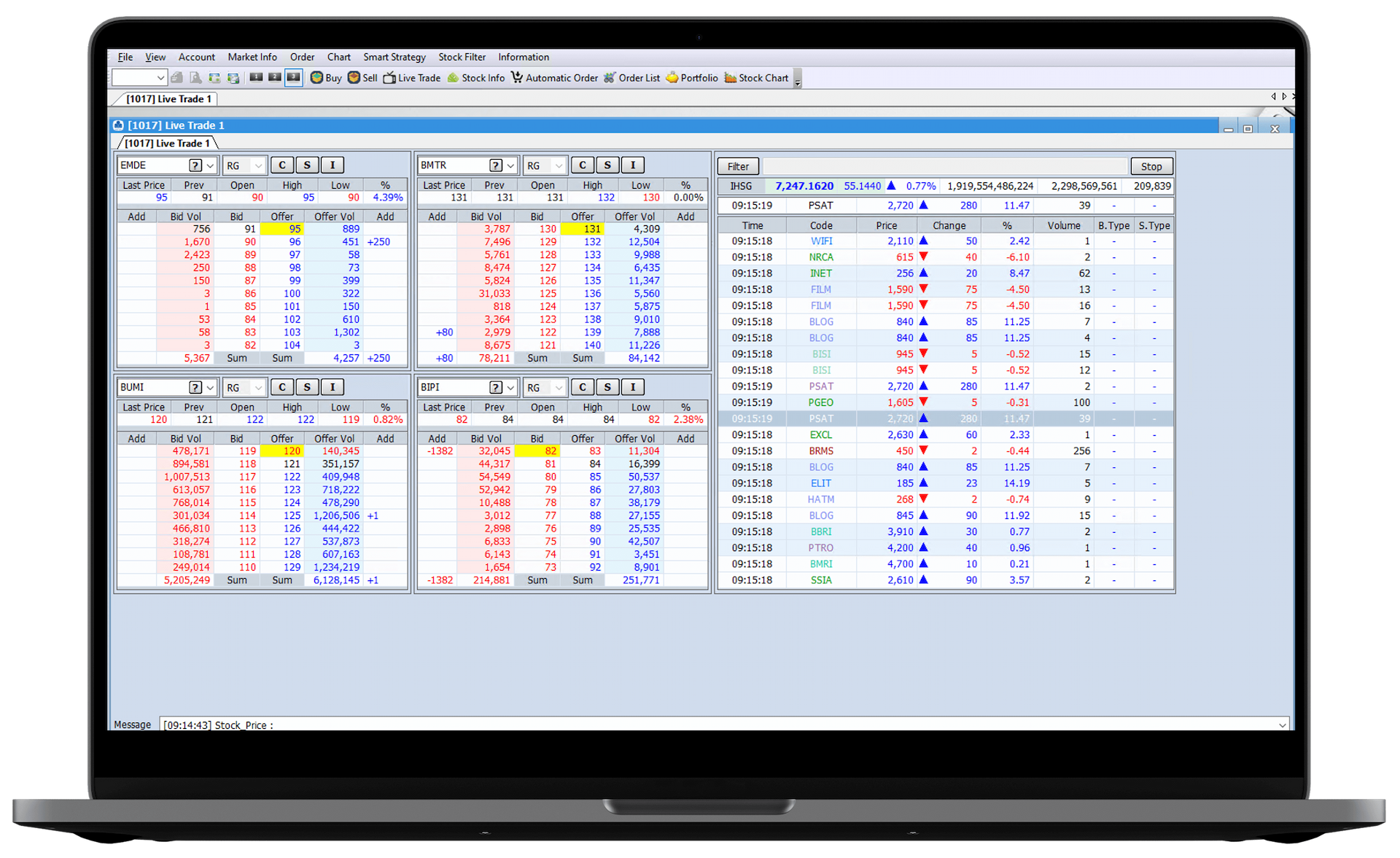The height and width of the screenshot is (858, 1400).
Task: Expand the EMDE stock code dropdown
Action: click(210, 165)
